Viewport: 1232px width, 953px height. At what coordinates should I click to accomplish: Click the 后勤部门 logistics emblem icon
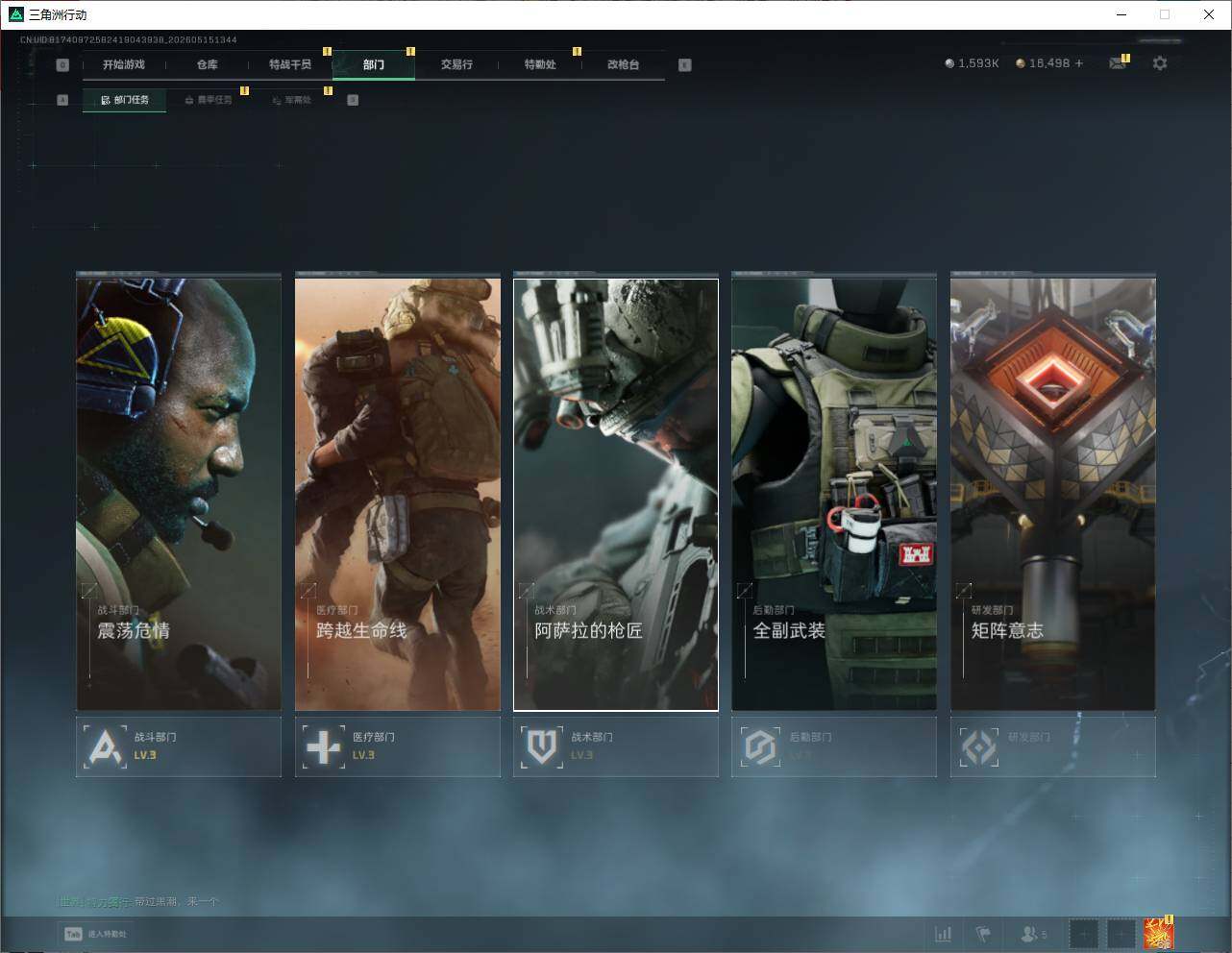760,746
